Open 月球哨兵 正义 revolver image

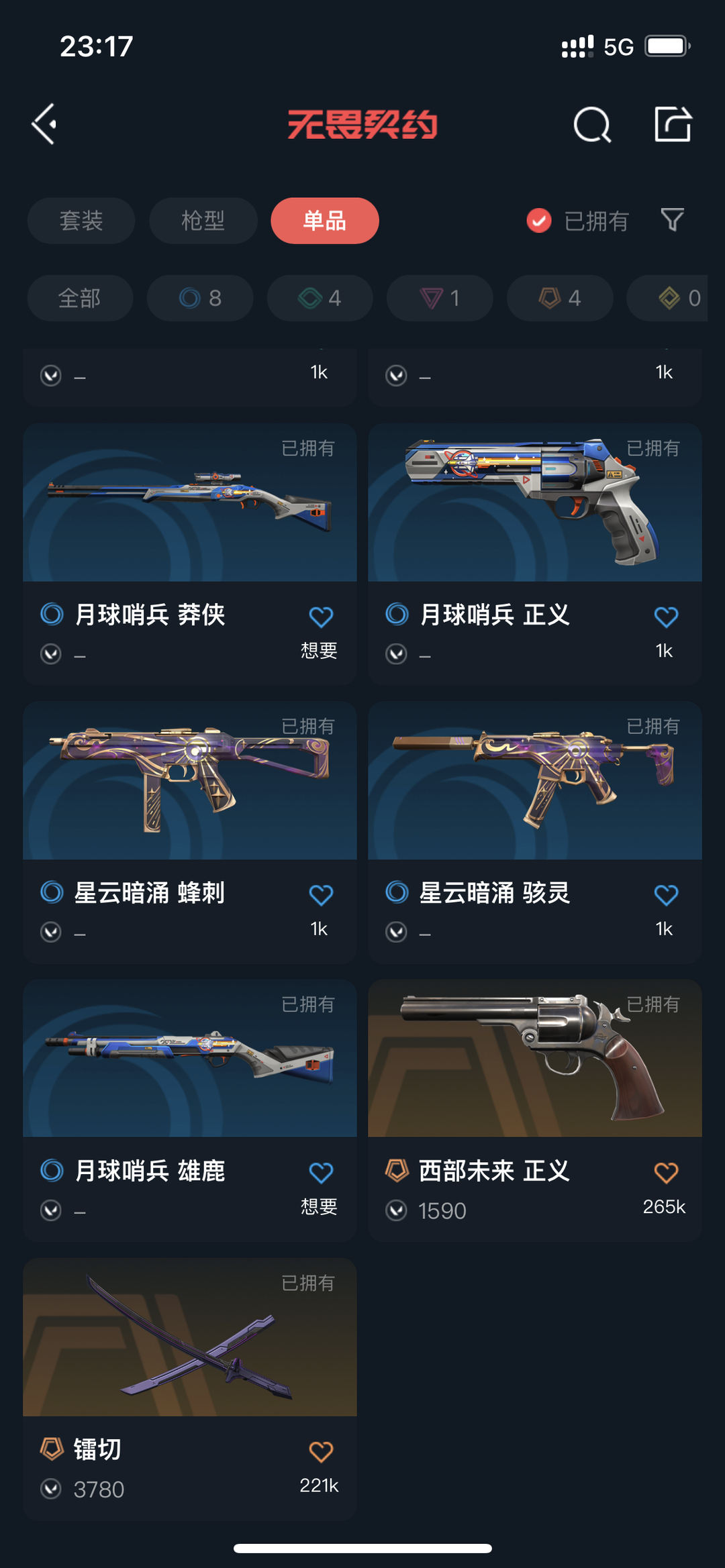click(x=535, y=503)
